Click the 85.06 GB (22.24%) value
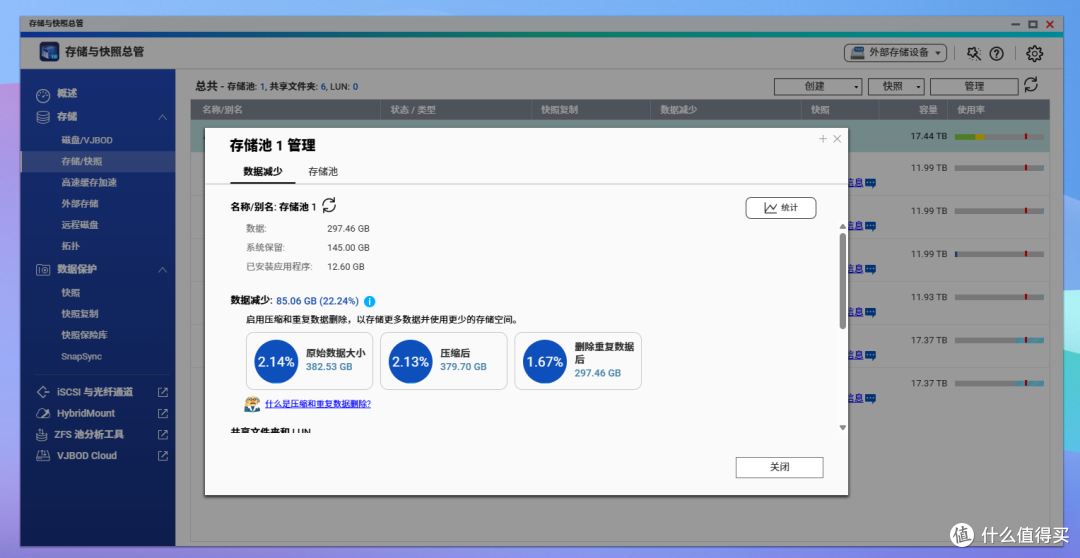1080x558 pixels. click(318, 301)
